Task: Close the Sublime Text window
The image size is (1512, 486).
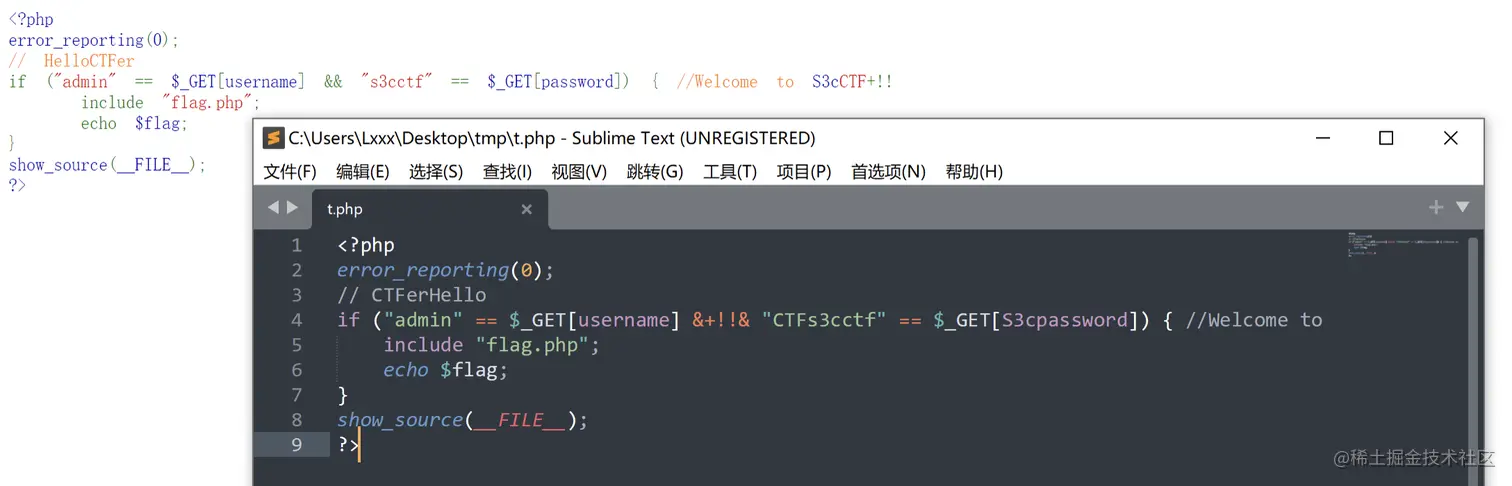Action: (x=1451, y=138)
